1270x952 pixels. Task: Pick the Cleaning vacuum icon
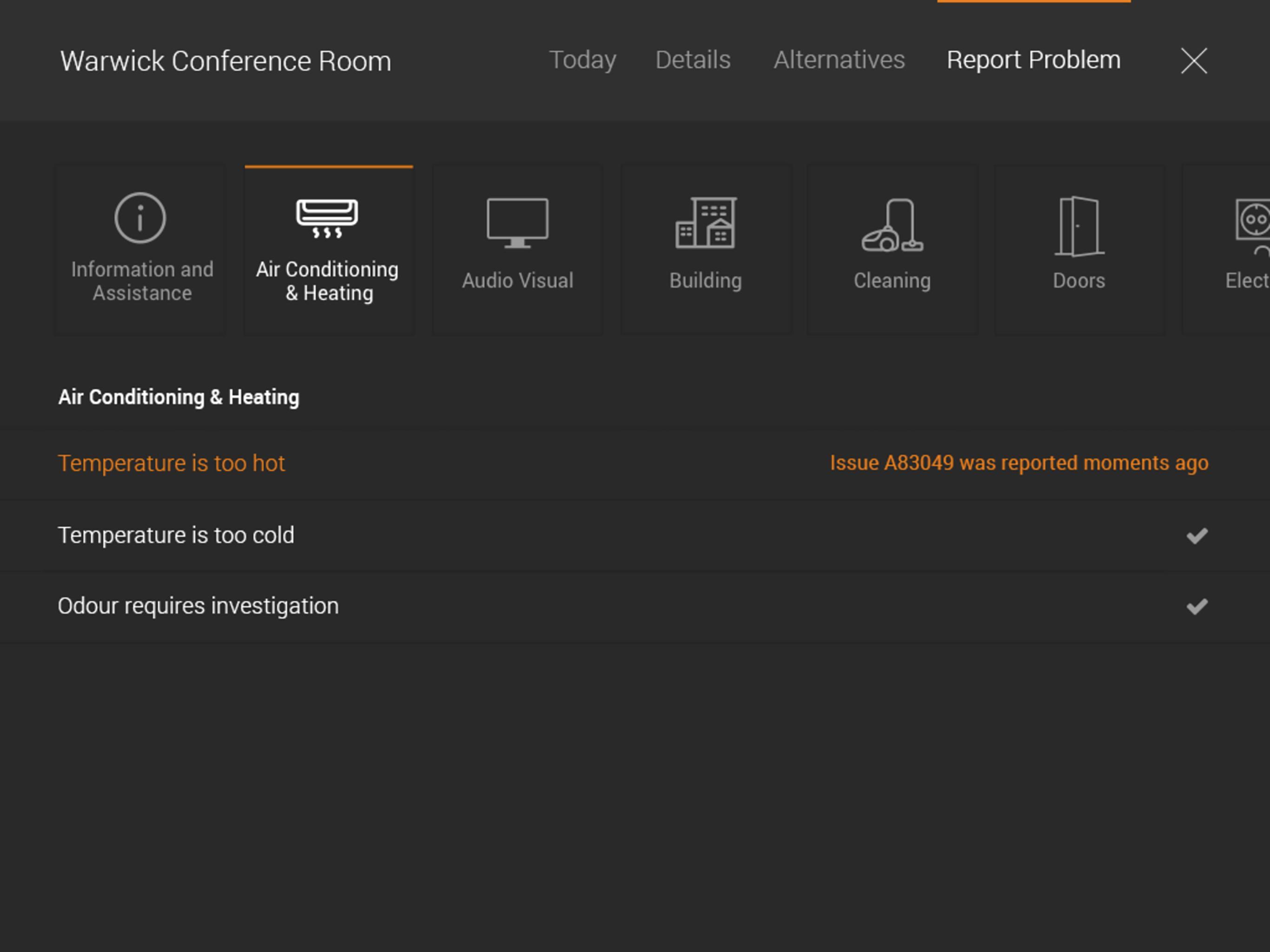[x=892, y=225]
